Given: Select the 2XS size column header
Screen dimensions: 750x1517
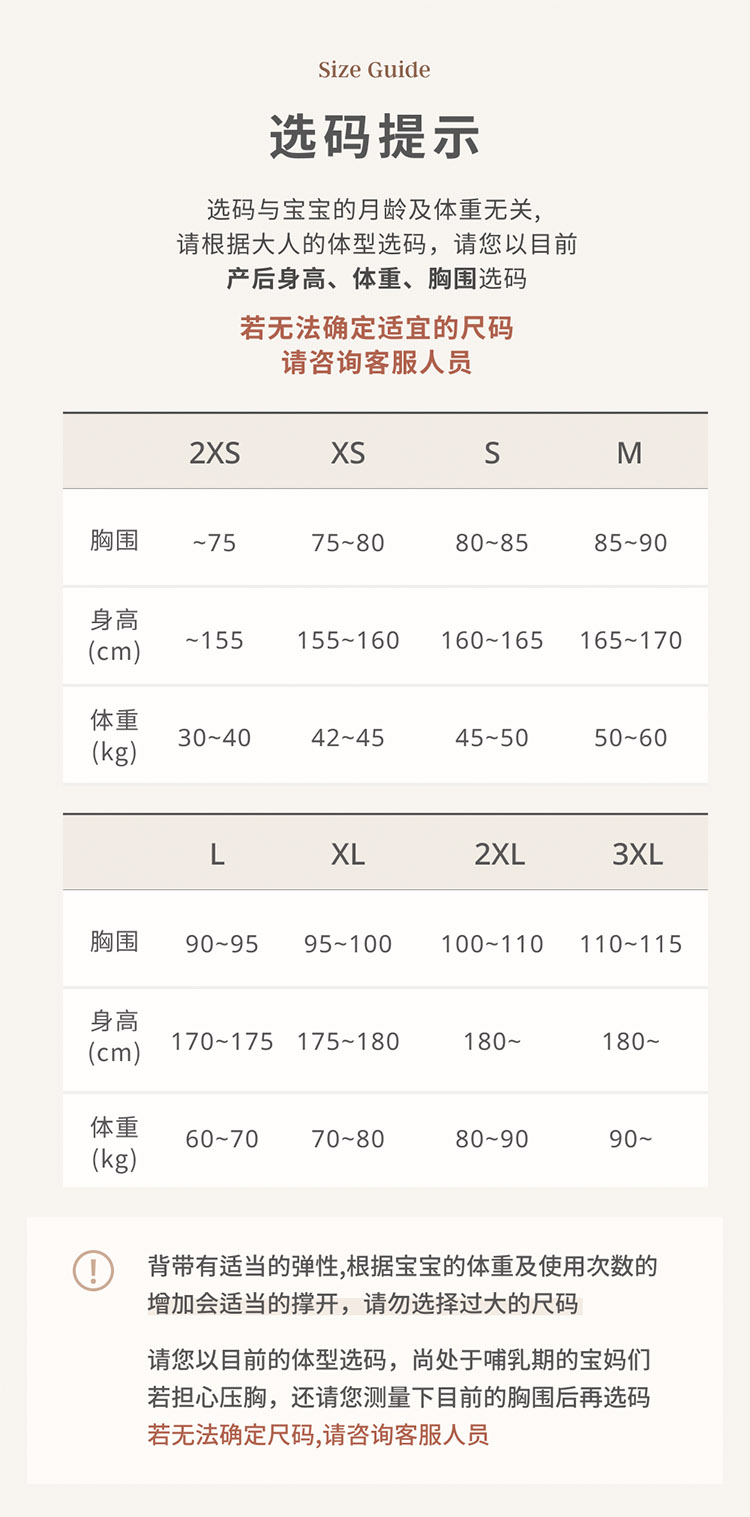Looking at the screenshot, I should [x=215, y=453].
